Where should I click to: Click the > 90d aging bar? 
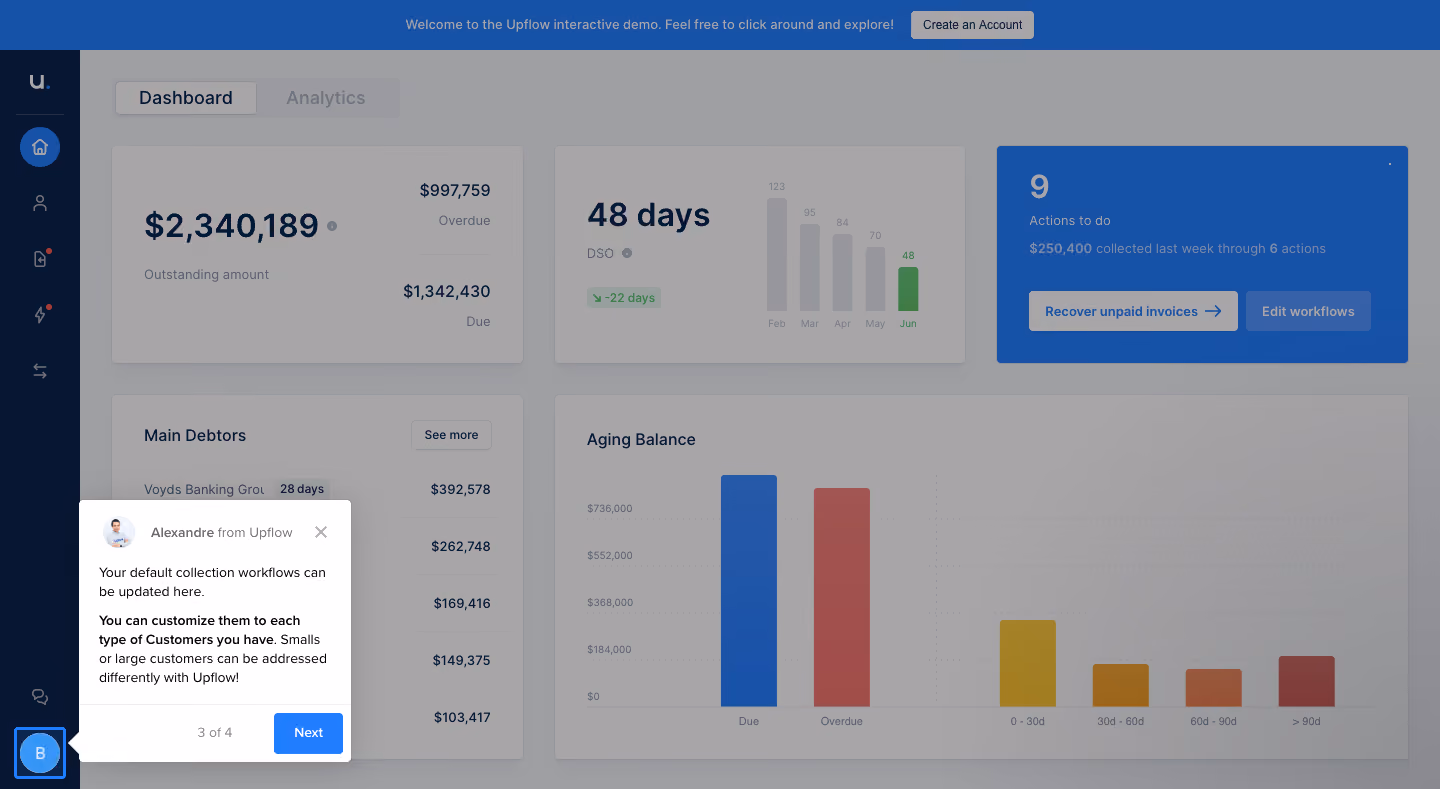coord(1307,682)
